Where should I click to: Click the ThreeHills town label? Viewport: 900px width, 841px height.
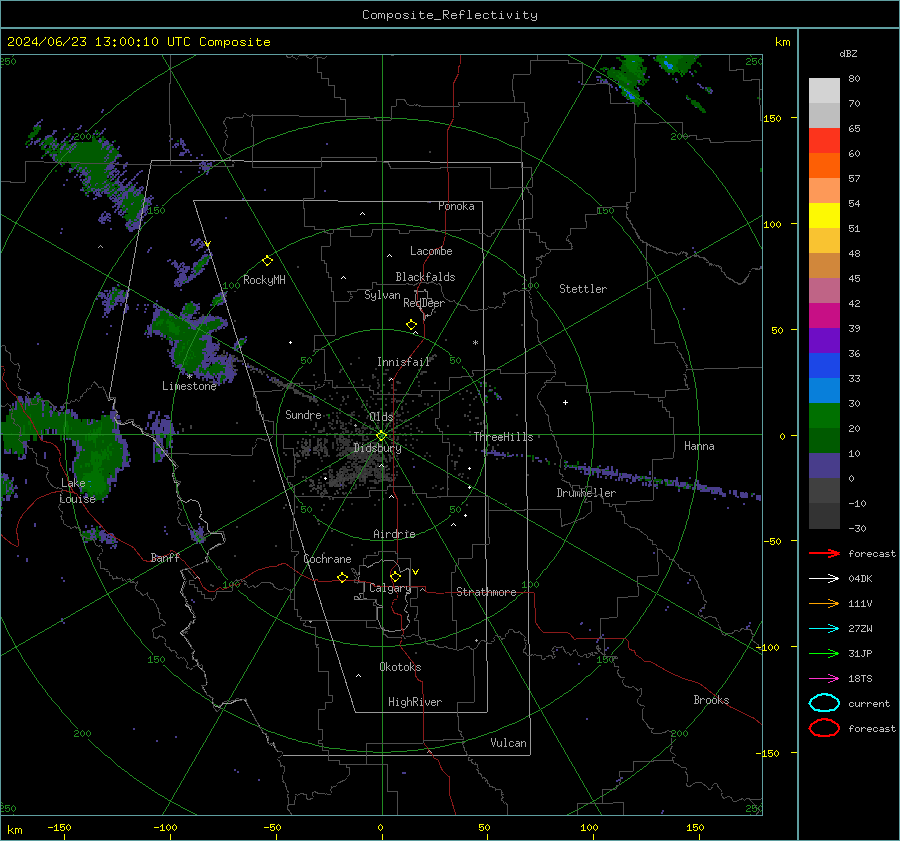tap(503, 437)
